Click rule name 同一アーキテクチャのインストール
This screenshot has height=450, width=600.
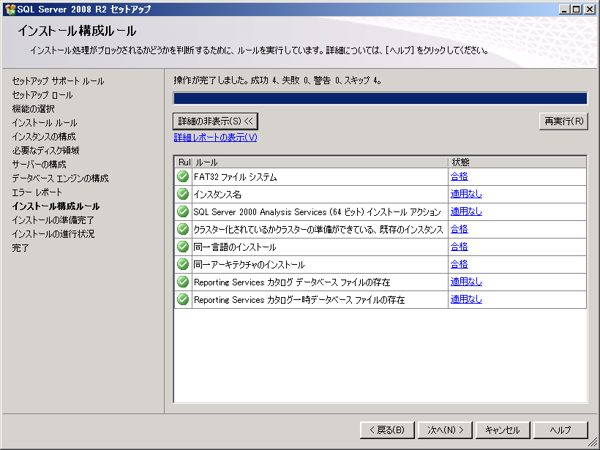249,265
